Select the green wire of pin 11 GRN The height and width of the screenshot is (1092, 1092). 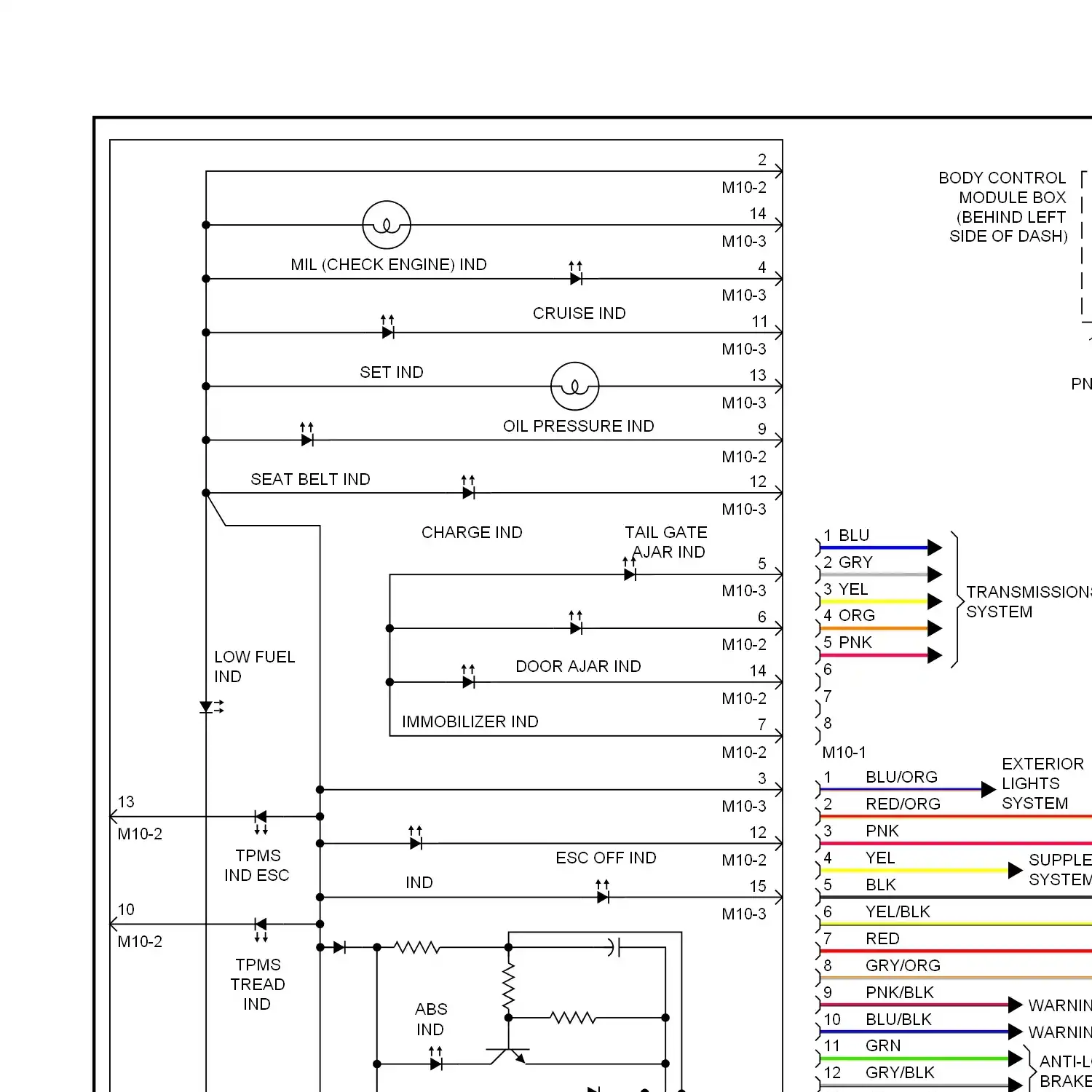click(914, 1059)
